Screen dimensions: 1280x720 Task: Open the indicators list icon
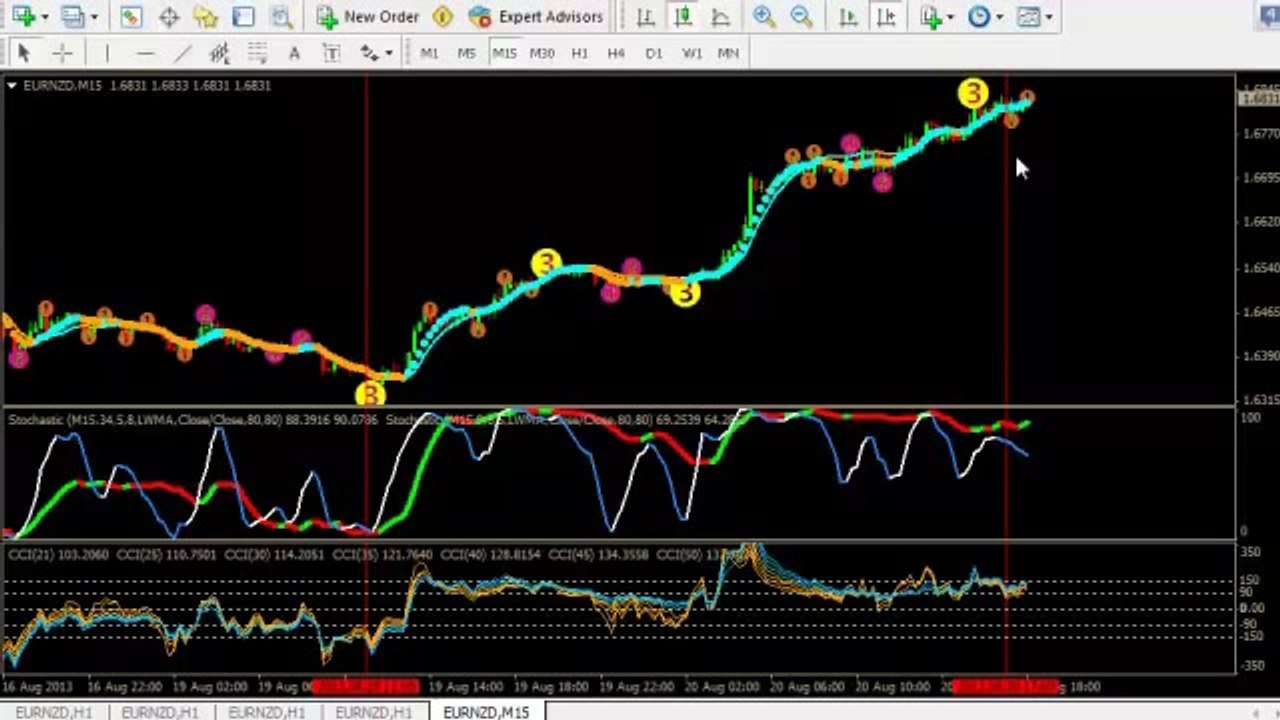tap(932, 16)
